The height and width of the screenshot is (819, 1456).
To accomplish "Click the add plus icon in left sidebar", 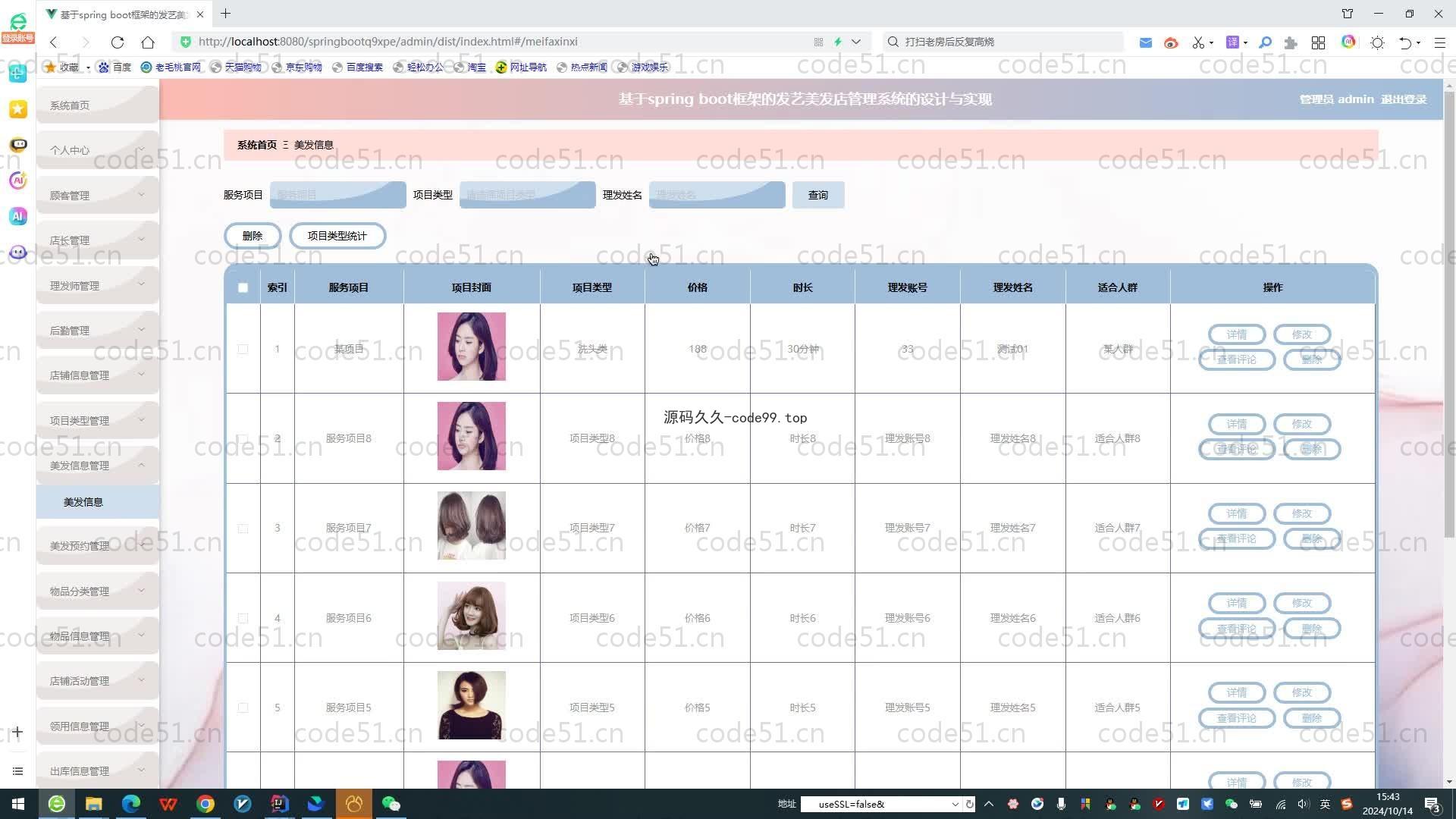I will click(18, 732).
